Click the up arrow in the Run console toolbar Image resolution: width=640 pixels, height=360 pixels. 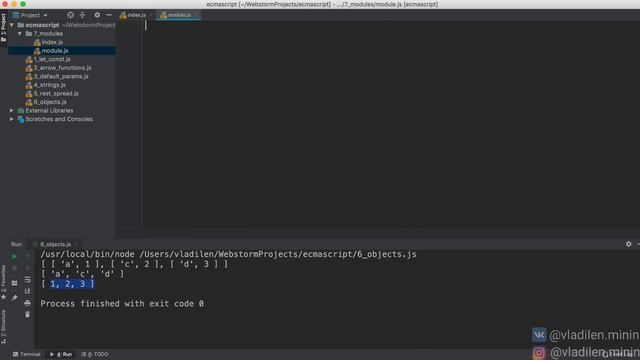[27, 257]
